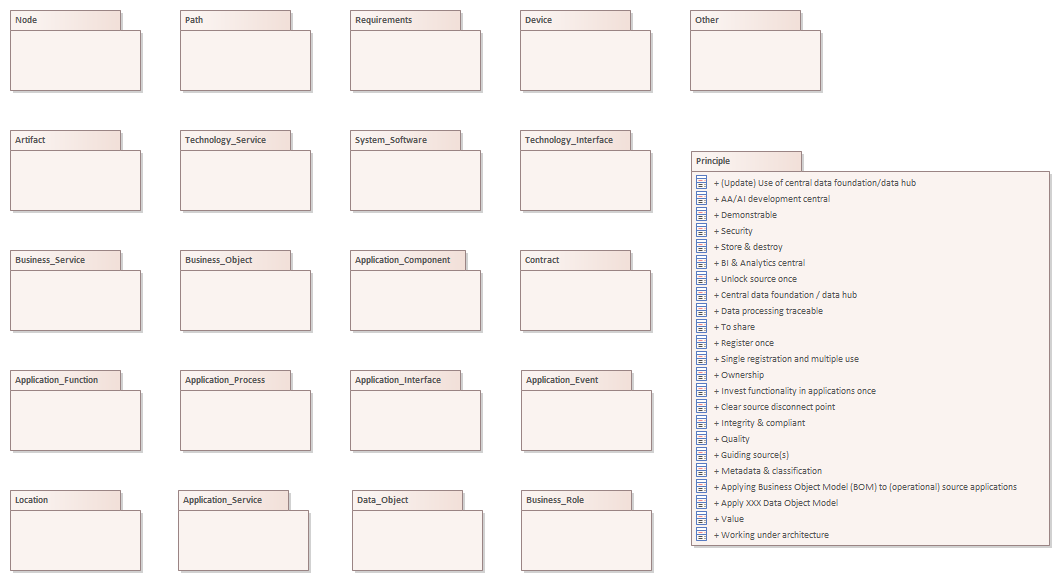Click the Principle package header tab

coord(746,161)
